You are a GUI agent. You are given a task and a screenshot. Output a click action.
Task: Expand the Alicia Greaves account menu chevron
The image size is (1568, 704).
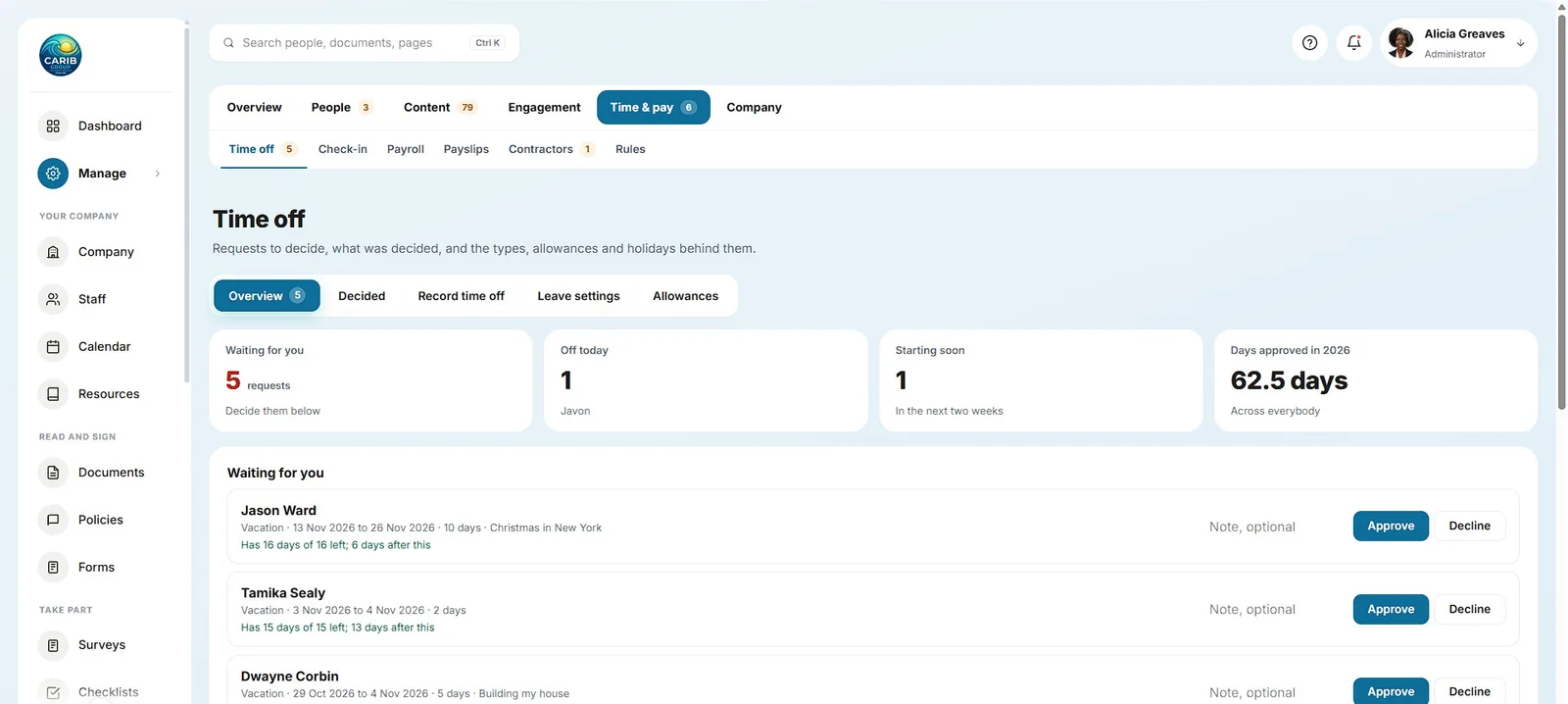(x=1520, y=43)
